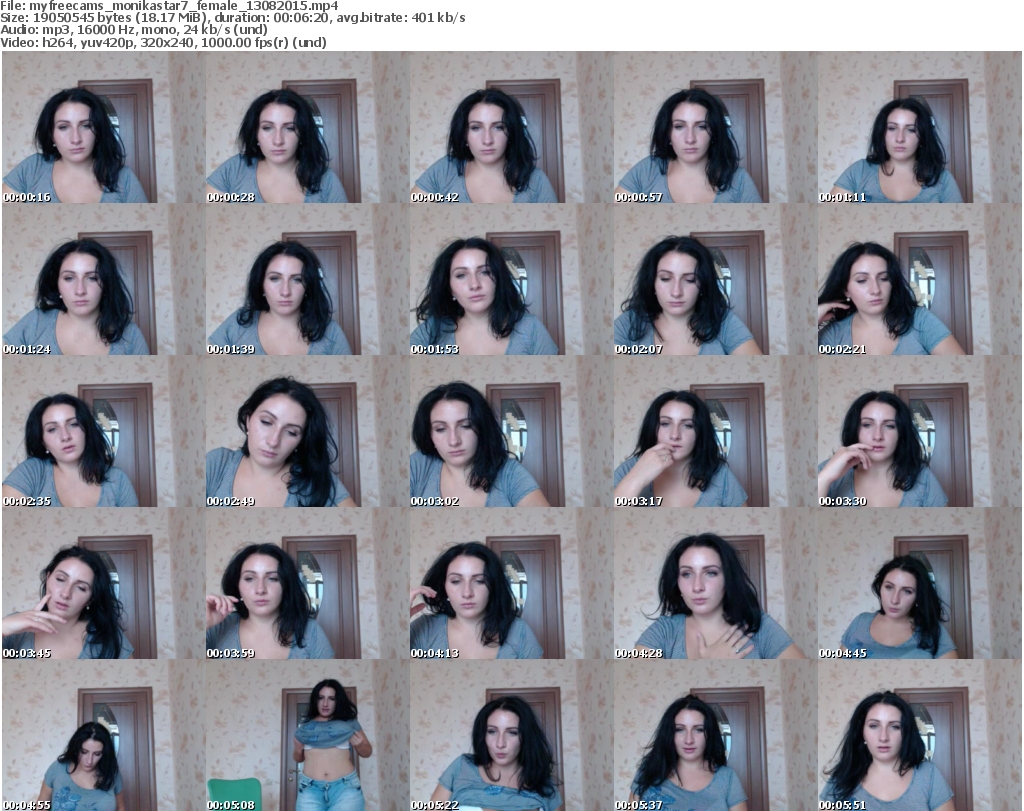1024x811 pixels.
Task: Click the thumbnail frame stamped 00:00:57
Action: 715,127
